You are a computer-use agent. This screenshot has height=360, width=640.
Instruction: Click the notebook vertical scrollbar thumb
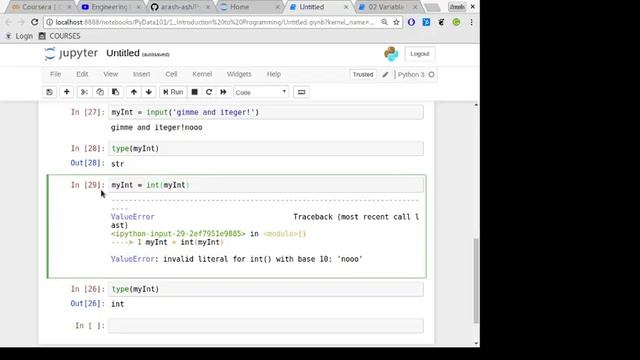point(476,281)
